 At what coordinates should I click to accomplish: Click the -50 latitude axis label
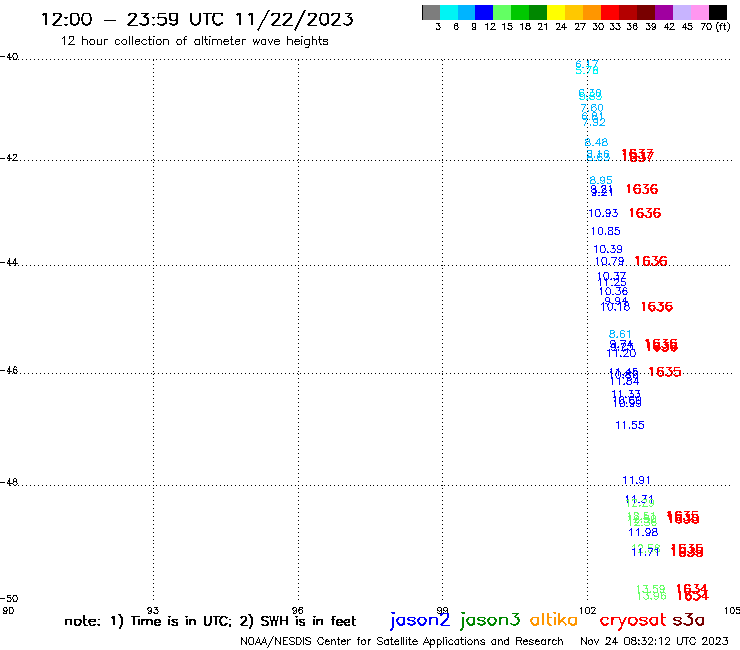coord(9,599)
